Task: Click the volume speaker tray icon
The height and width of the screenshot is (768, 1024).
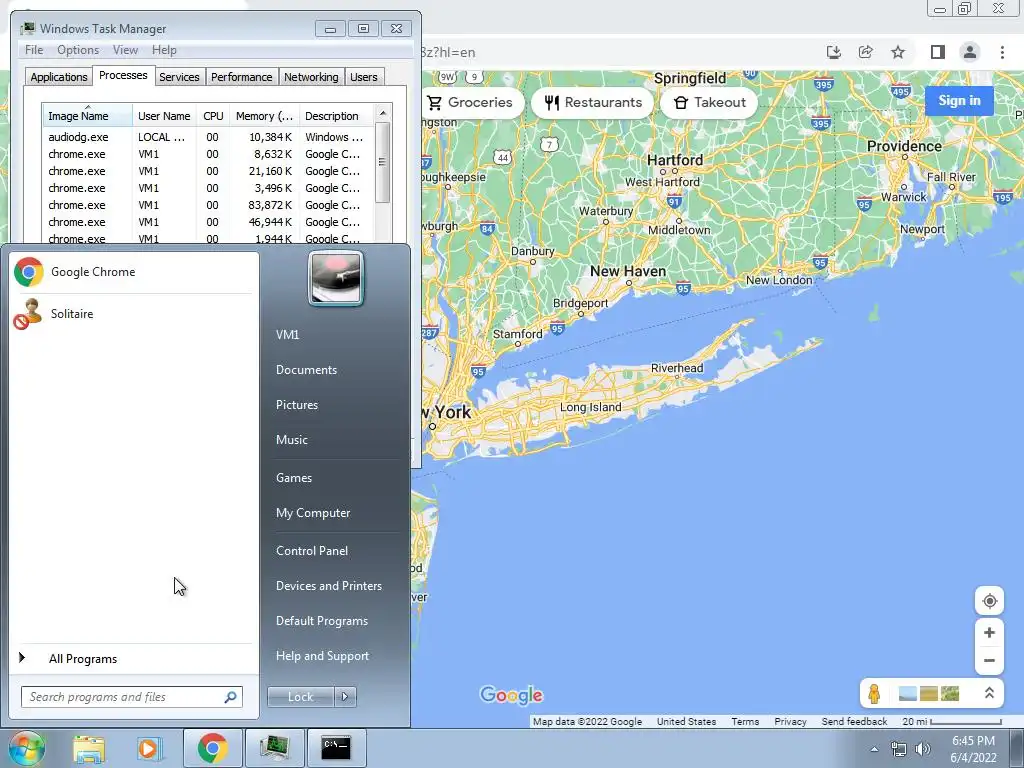Action: point(923,750)
